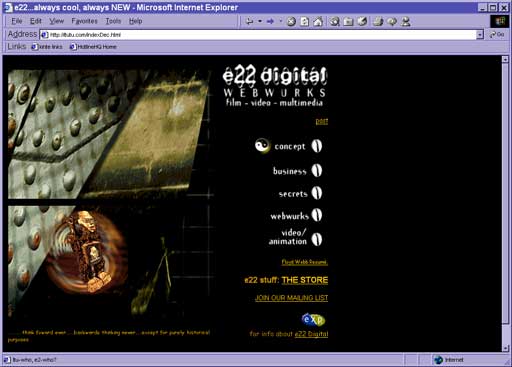Click the 'past' link
This screenshot has width=512, height=367.
(322, 121)
